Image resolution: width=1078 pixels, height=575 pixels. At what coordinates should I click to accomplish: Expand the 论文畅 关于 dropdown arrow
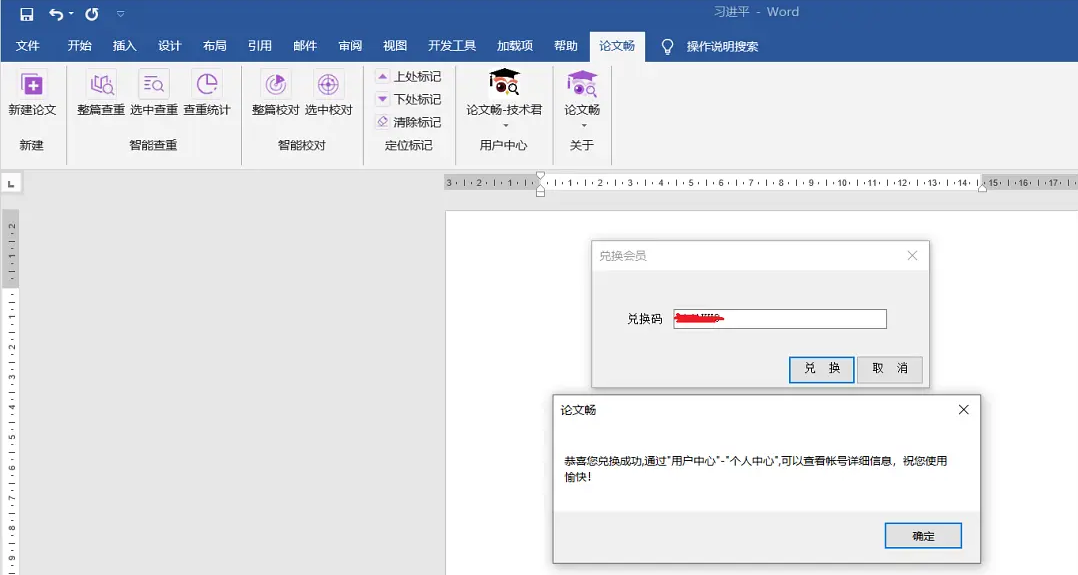584,125
